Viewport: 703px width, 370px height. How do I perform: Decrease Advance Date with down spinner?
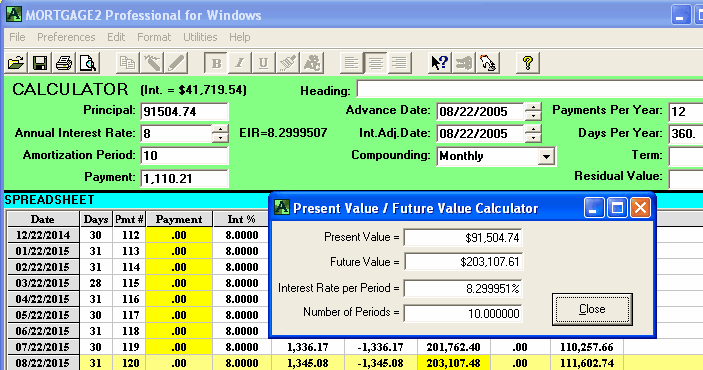533,116
